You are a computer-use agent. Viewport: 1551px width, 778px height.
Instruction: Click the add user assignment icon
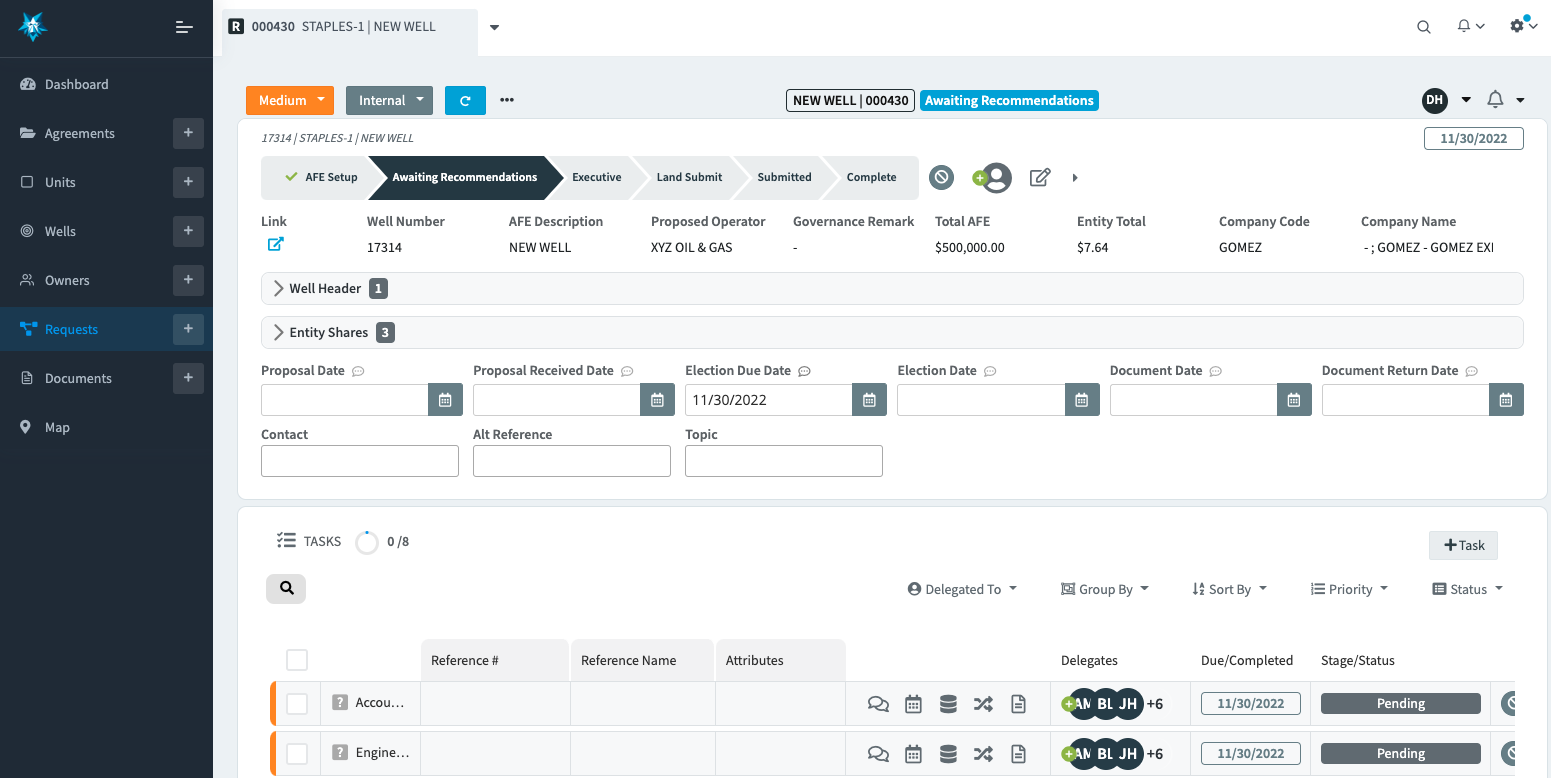pos(992,178)
